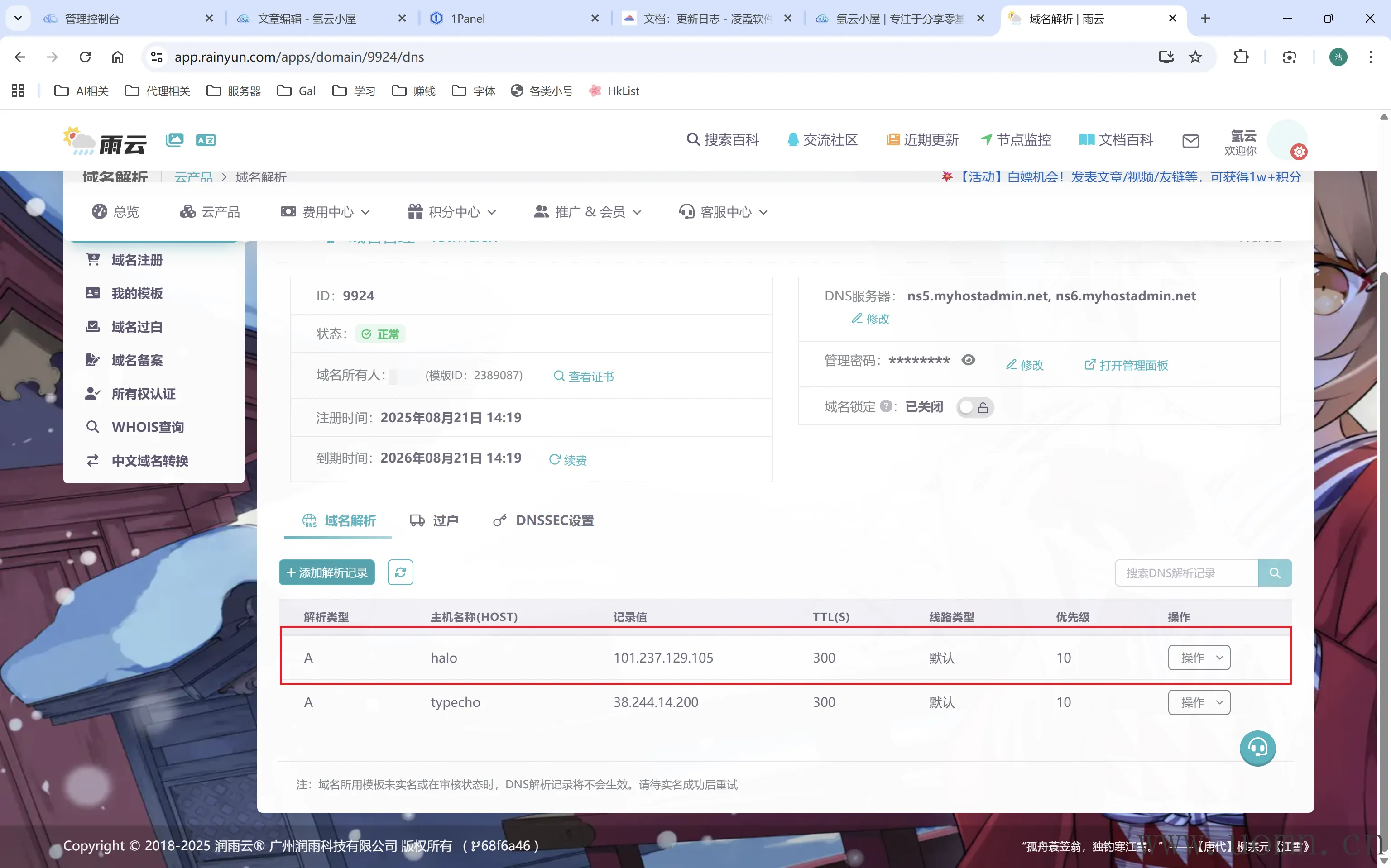Show management password with eye icon
This screenshot has width=1391, height=868.
tap(968, 360)
